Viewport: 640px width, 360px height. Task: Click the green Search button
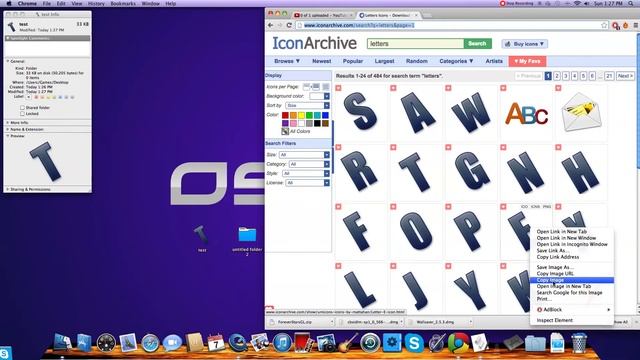(x=477, y=43)
